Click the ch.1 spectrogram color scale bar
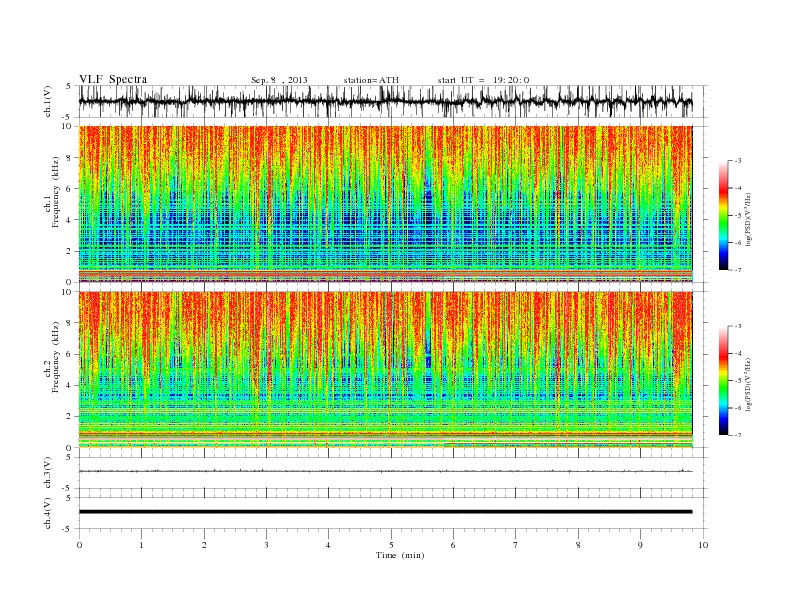This screenshot has width=792, height=612. (x=724, y=216)
